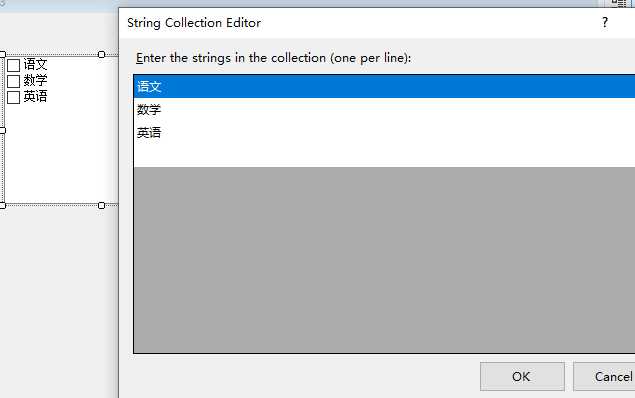The image size is (635, 398).
Task: Click the top-middle sizing handle of list box
Action: (101, 55)
